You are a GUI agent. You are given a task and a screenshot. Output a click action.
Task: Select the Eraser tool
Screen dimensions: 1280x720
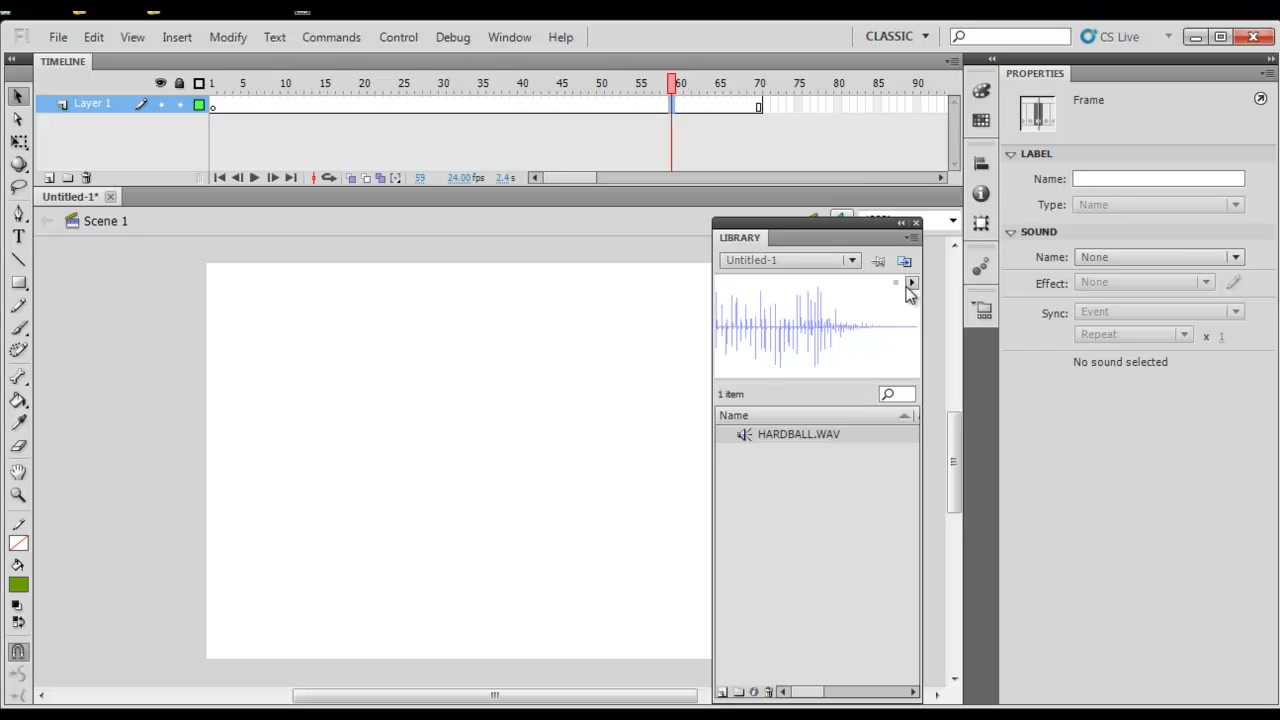pos(18,446)
